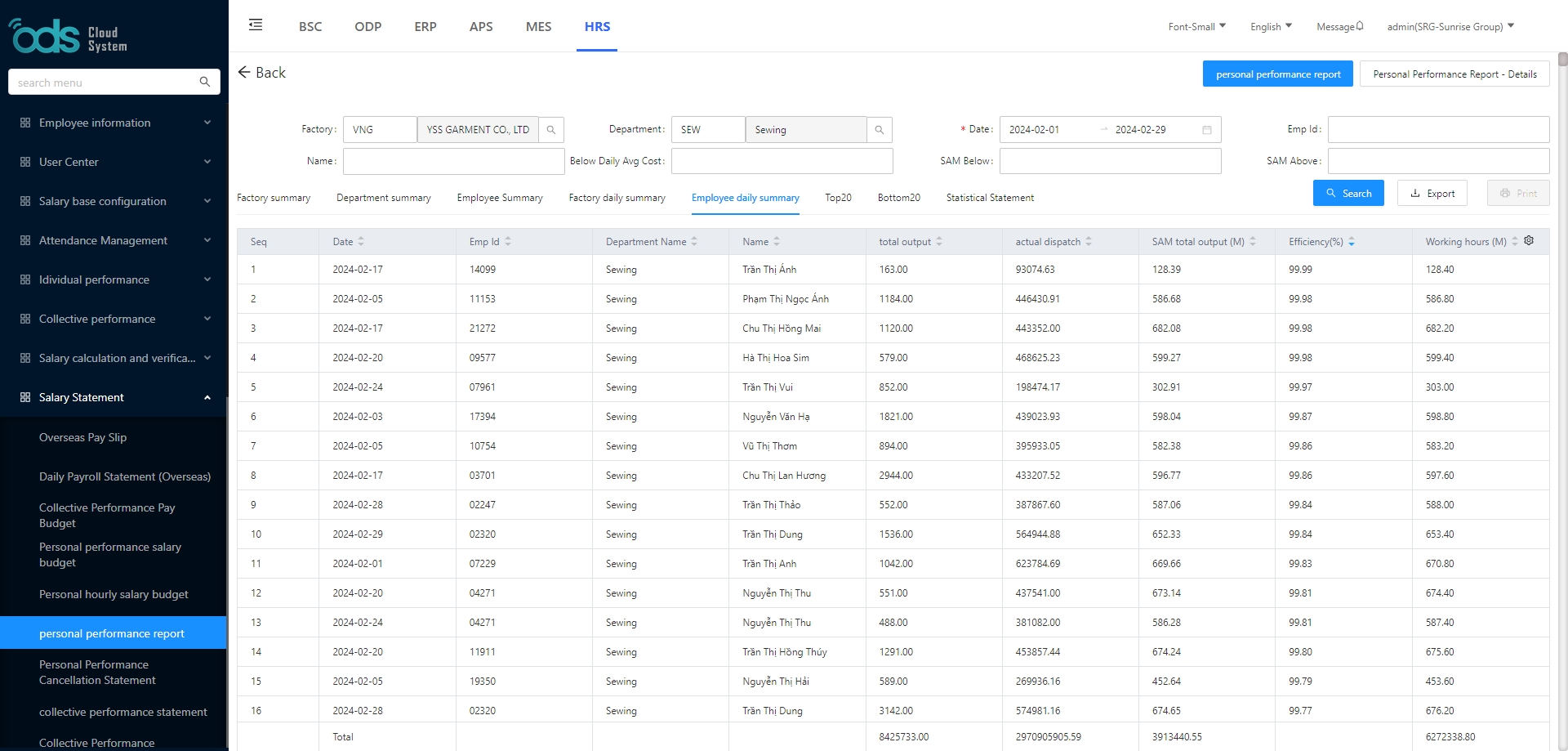The image size is (1568, 751).
Task: Click the Factory lookup search icon
Action: pyautogui.click(x=551, y=130)
